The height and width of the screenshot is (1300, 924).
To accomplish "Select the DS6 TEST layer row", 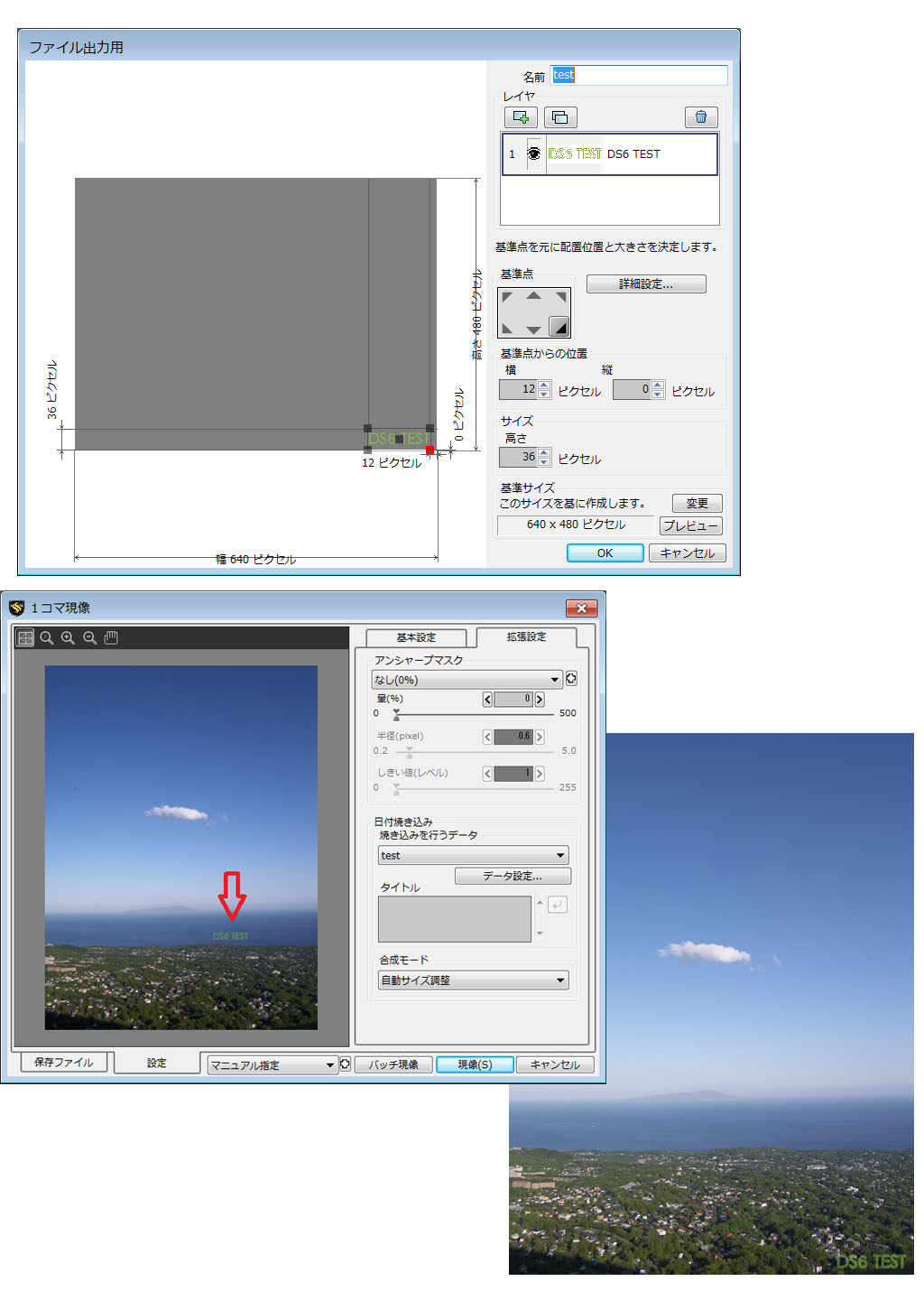I will [x=610, y=153].
